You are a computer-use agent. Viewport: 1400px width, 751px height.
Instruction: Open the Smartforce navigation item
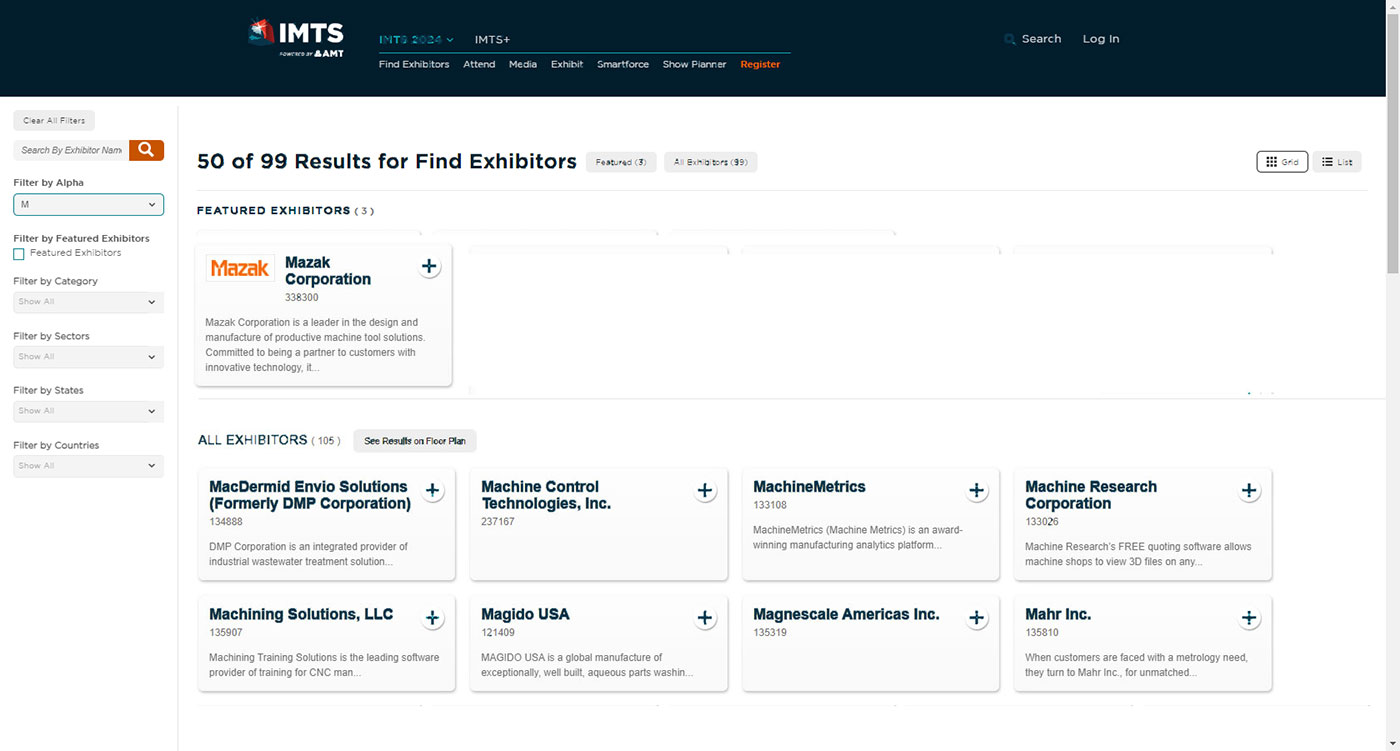point(623,64)
